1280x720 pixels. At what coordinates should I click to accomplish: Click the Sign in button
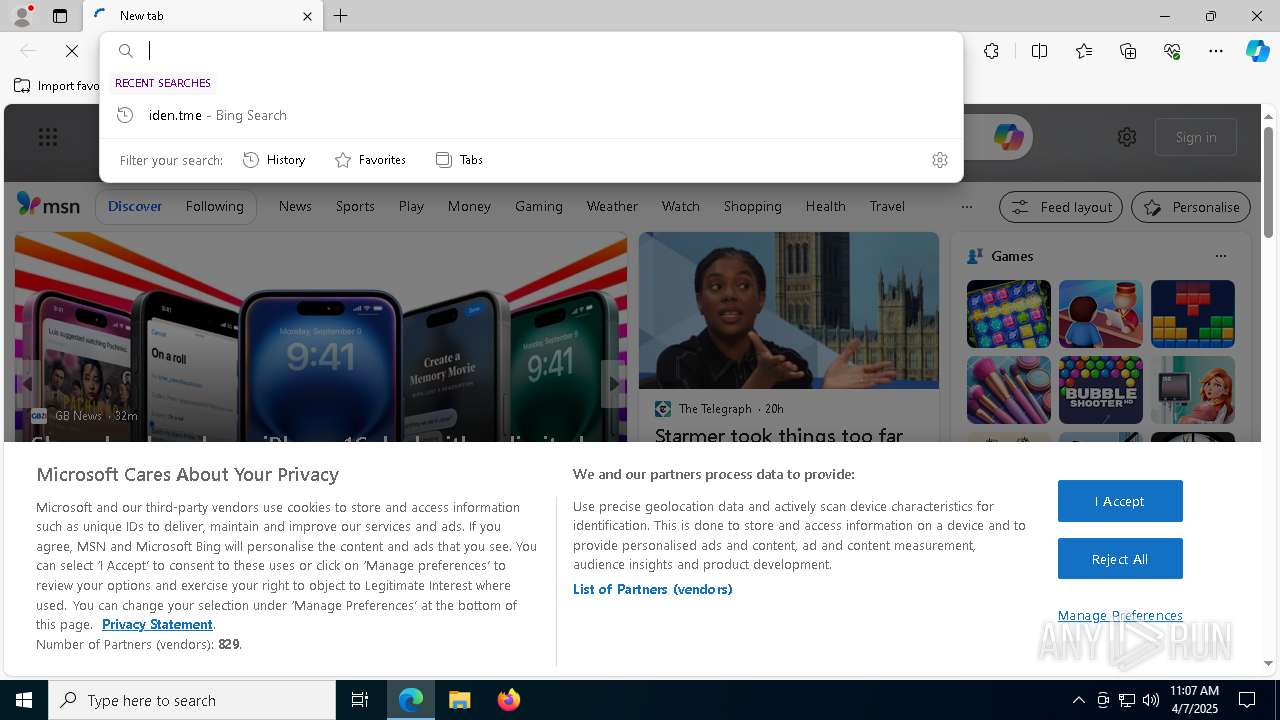[x=1196, y=137]
